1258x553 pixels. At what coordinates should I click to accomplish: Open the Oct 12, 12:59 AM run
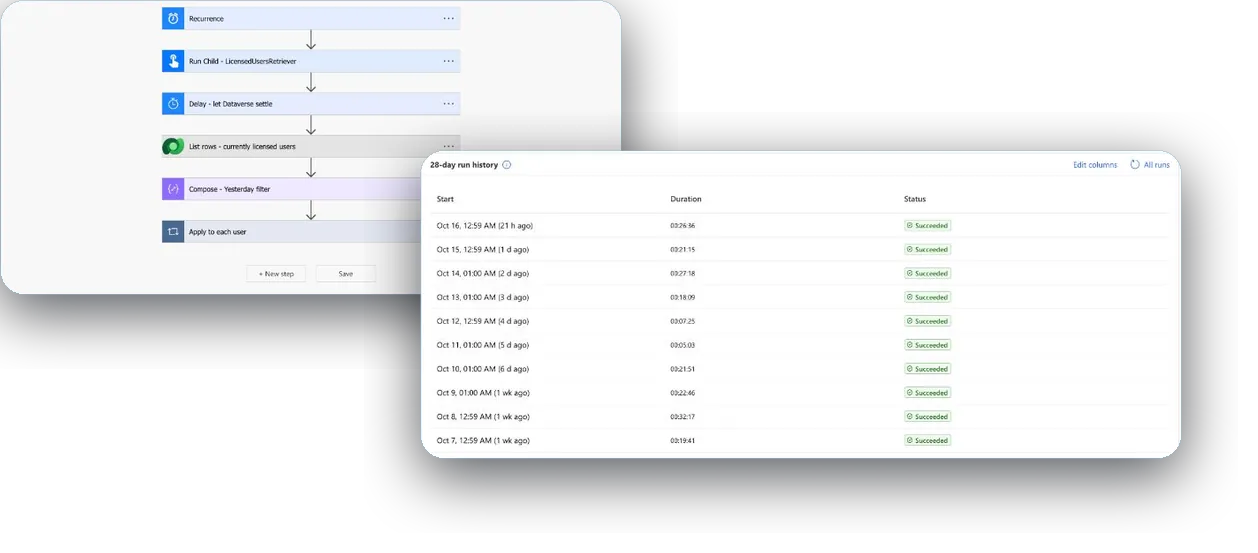pyautogui.click(x=483, y=321)
